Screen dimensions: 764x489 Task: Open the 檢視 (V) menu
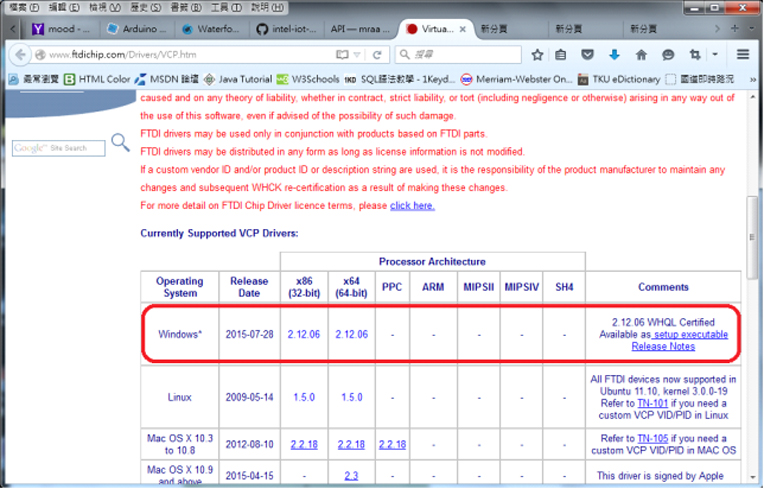pyautogui.click(x=104, y=7)
